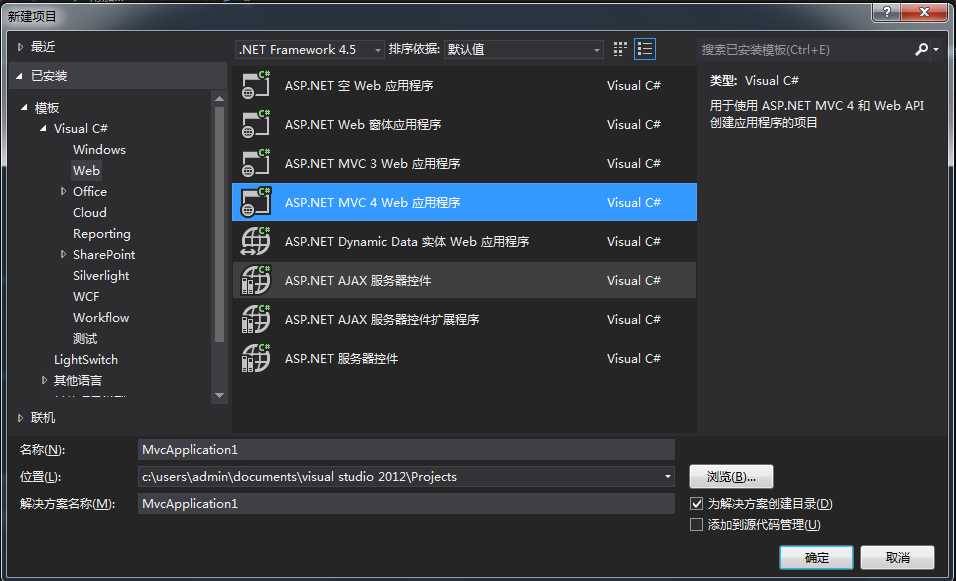Select the Cloud template category

pos(90,212)
